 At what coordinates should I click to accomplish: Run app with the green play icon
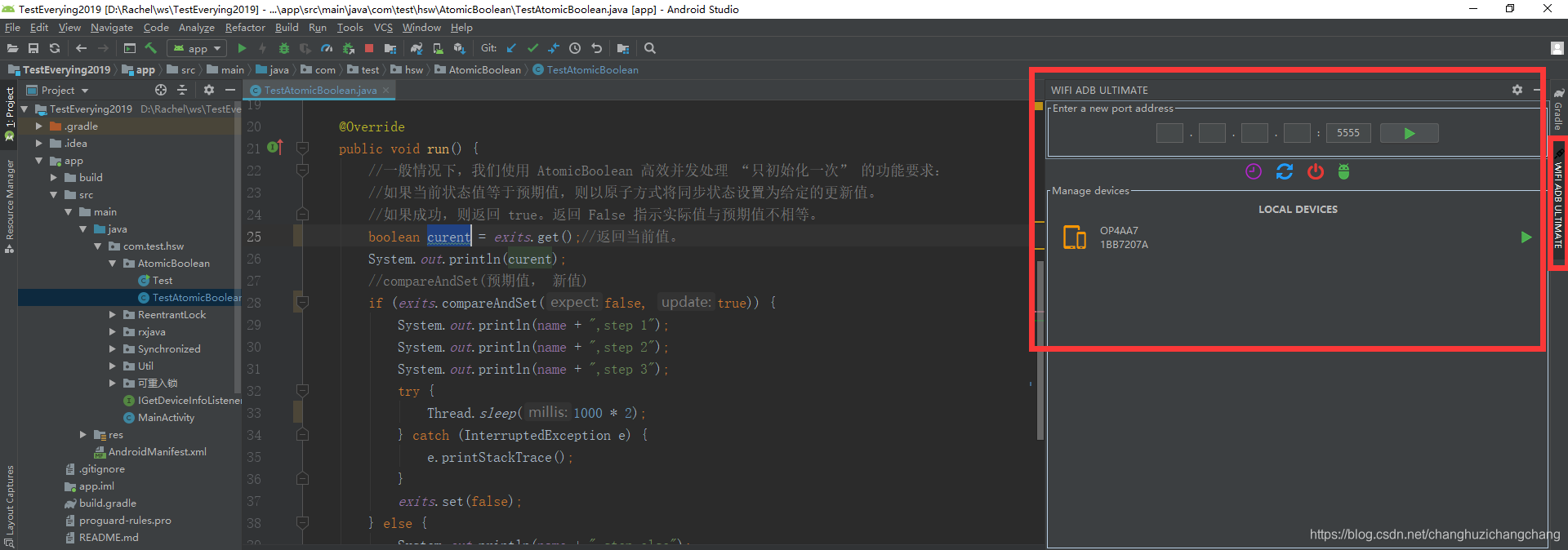pos(242,48)
